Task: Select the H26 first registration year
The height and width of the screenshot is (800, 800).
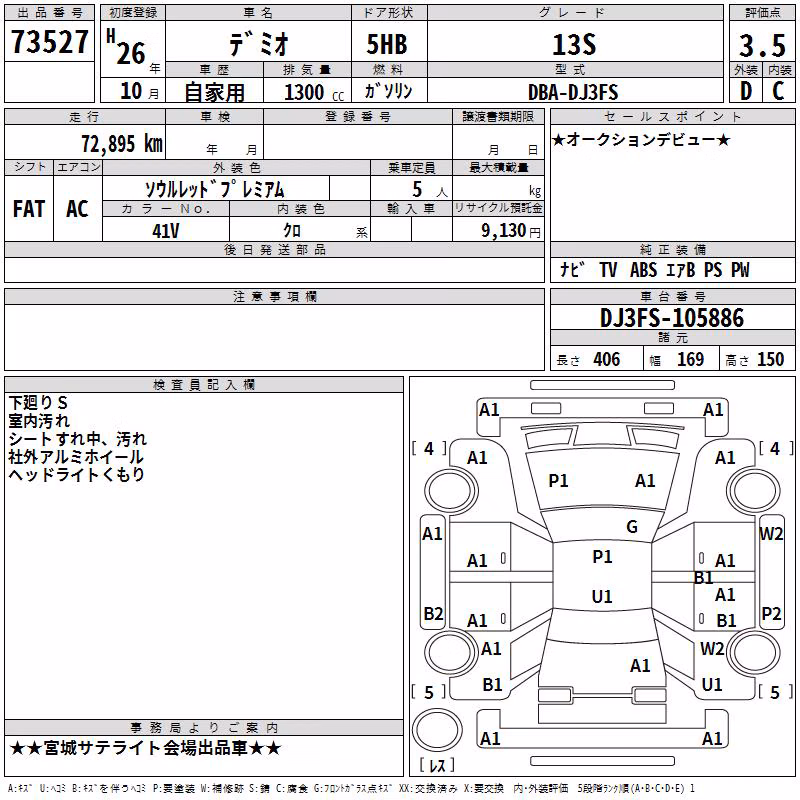Action: [127, 47]
